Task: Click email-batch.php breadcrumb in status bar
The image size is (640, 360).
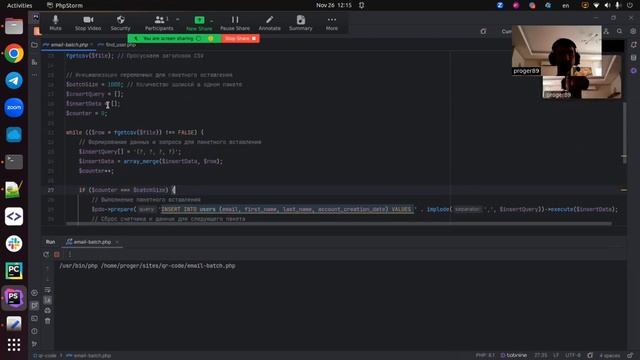Action: (x=89, y=356)
